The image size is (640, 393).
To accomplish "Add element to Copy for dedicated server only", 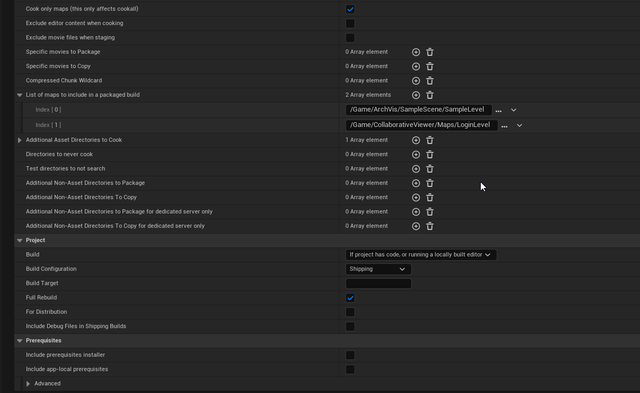I will (416, 226).
